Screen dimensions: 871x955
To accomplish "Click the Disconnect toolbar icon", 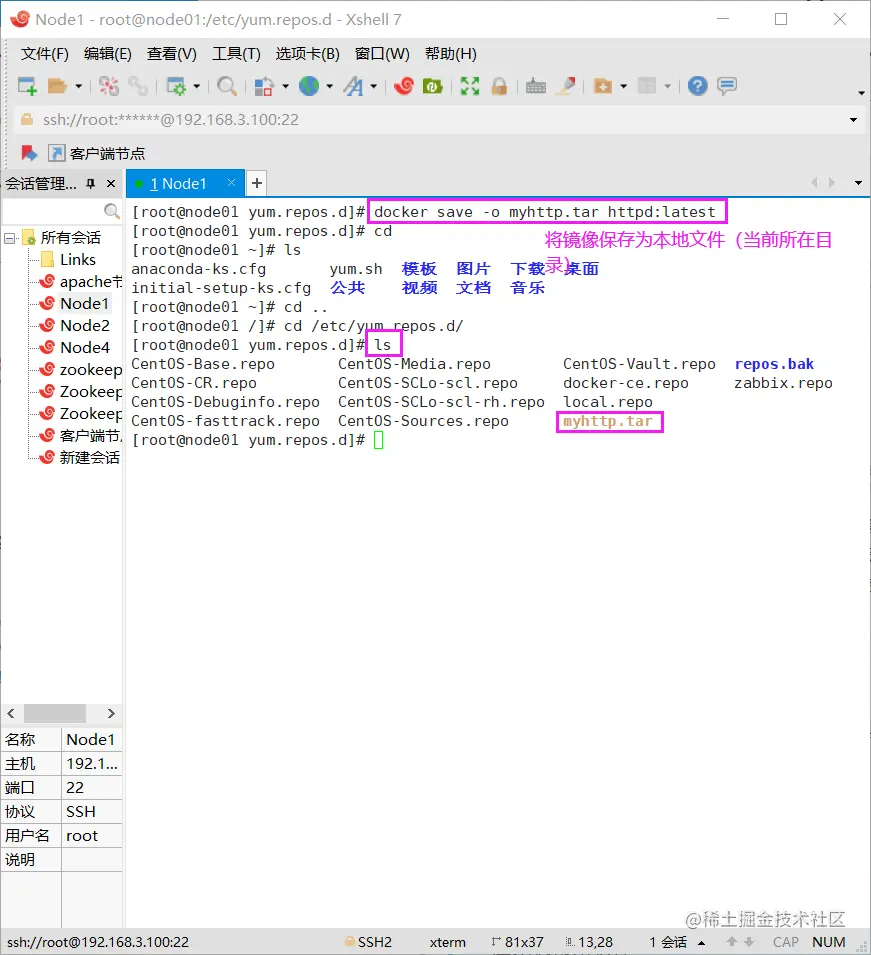I will [109, 86].
